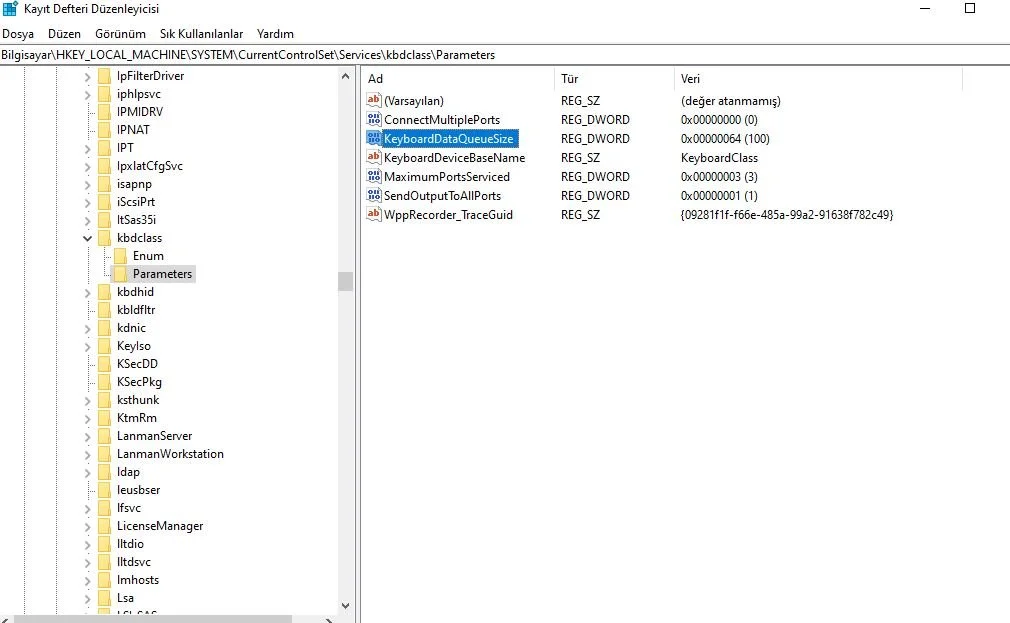Select the kbldfltr tree item
The height and width of the screenshot is (623, 1010).
[136, 310]
